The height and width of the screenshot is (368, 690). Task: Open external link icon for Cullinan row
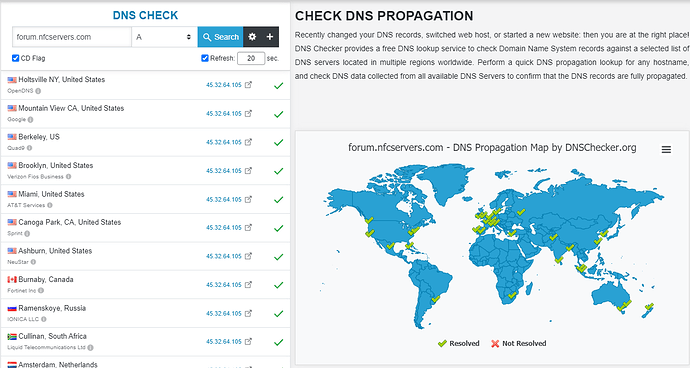tap(248, 341)
